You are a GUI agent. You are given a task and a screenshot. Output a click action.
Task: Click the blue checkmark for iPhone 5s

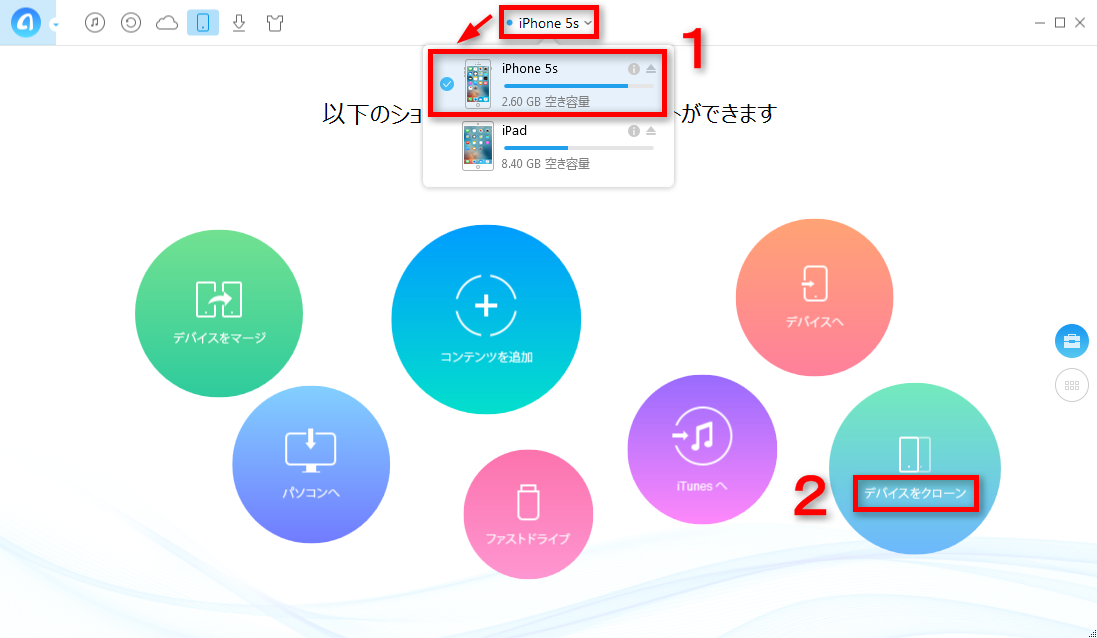tap(447, 84)
